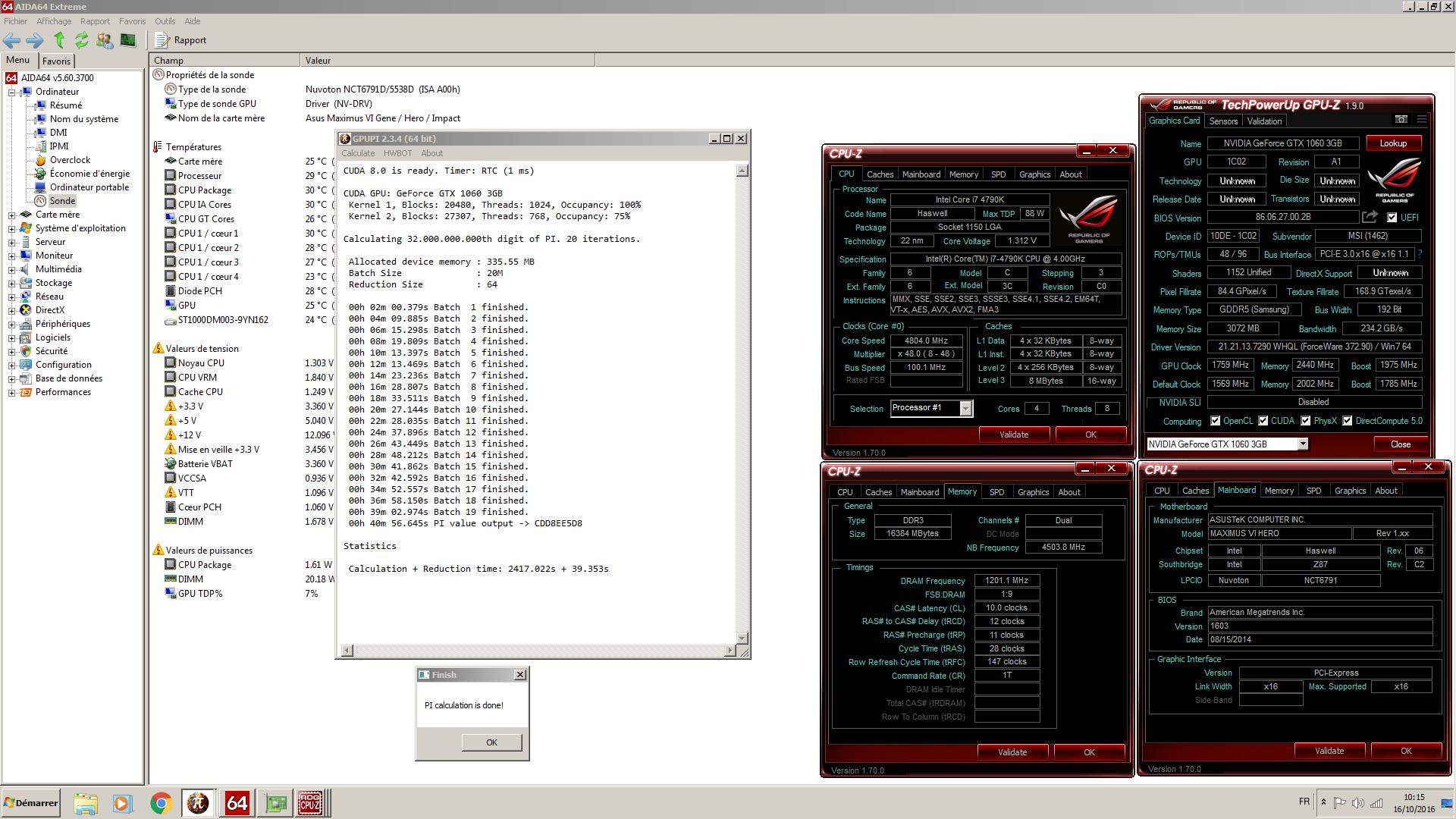Open GPU-Z hamburger menu icon
The height and width of the screenshot is (819, 1456).
[1422, 120]
